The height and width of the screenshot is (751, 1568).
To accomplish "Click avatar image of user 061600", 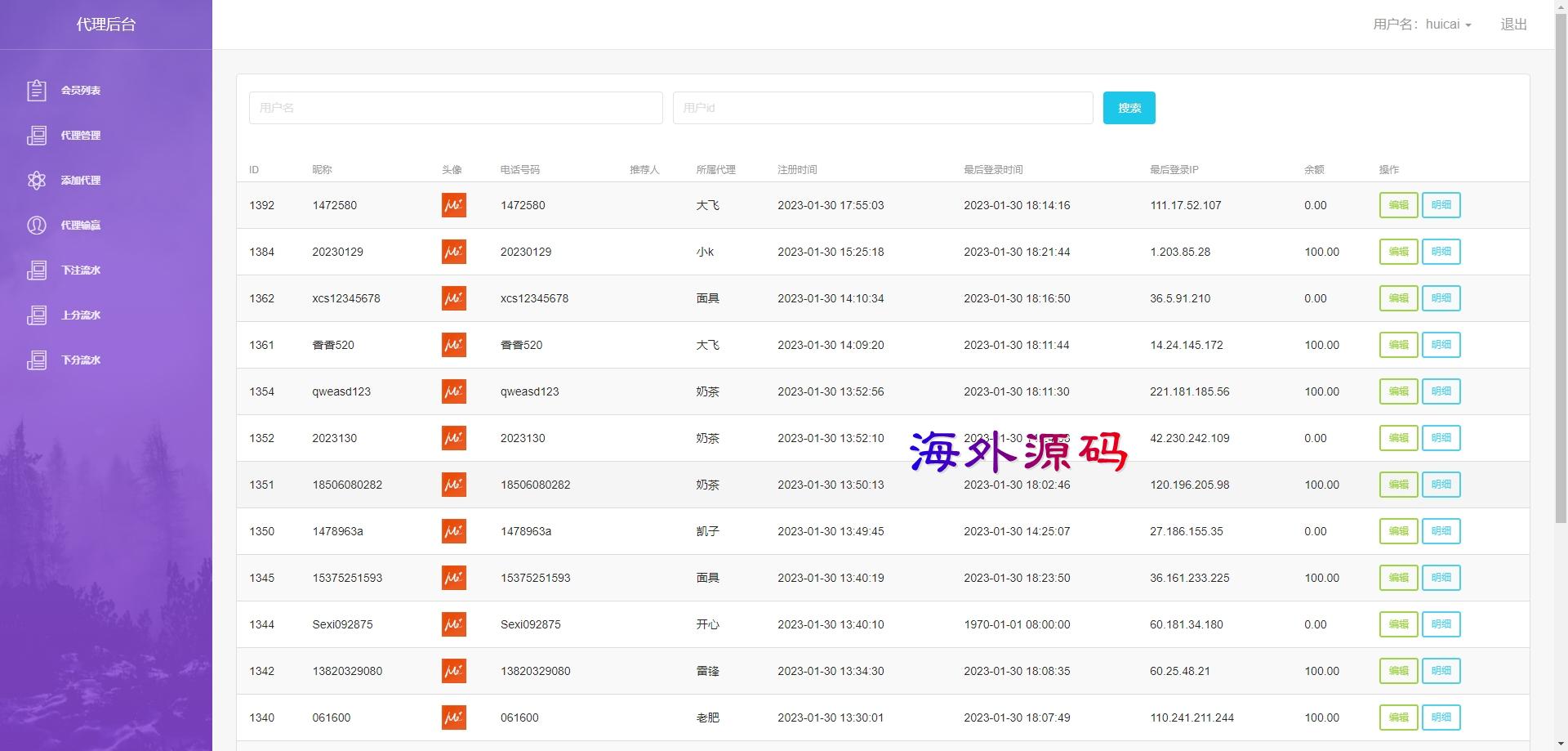I will pyautogui.click(x=454, y=717).
